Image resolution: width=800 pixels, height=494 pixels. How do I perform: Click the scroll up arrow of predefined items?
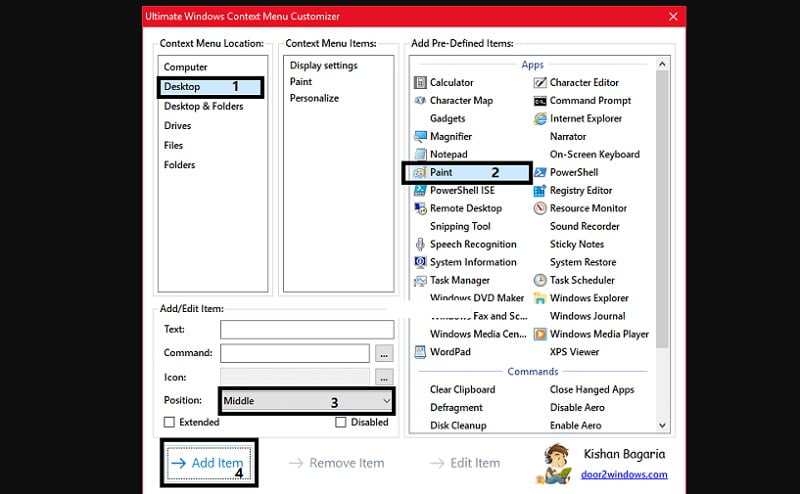click(662, 64)
